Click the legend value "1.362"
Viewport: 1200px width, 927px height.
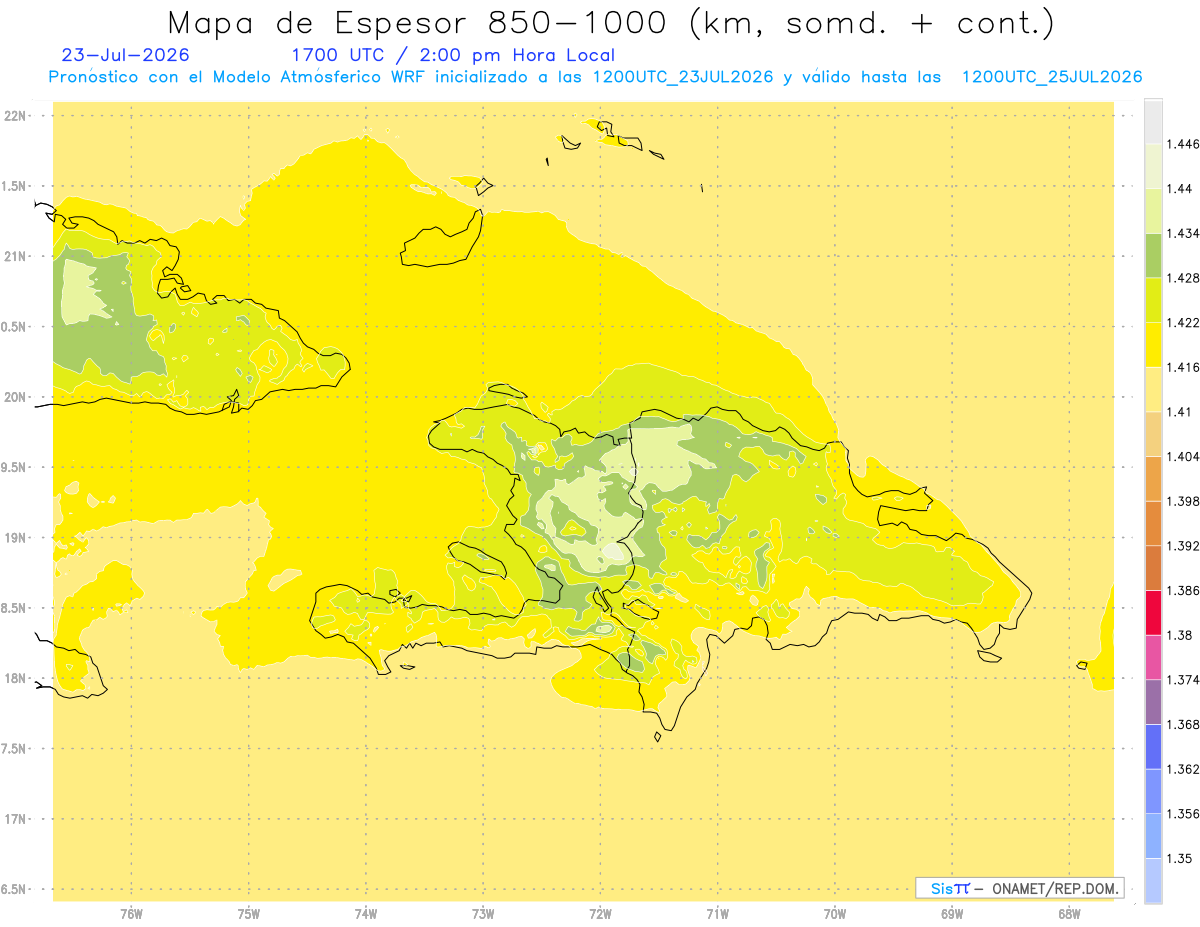tap(1183, 769)
